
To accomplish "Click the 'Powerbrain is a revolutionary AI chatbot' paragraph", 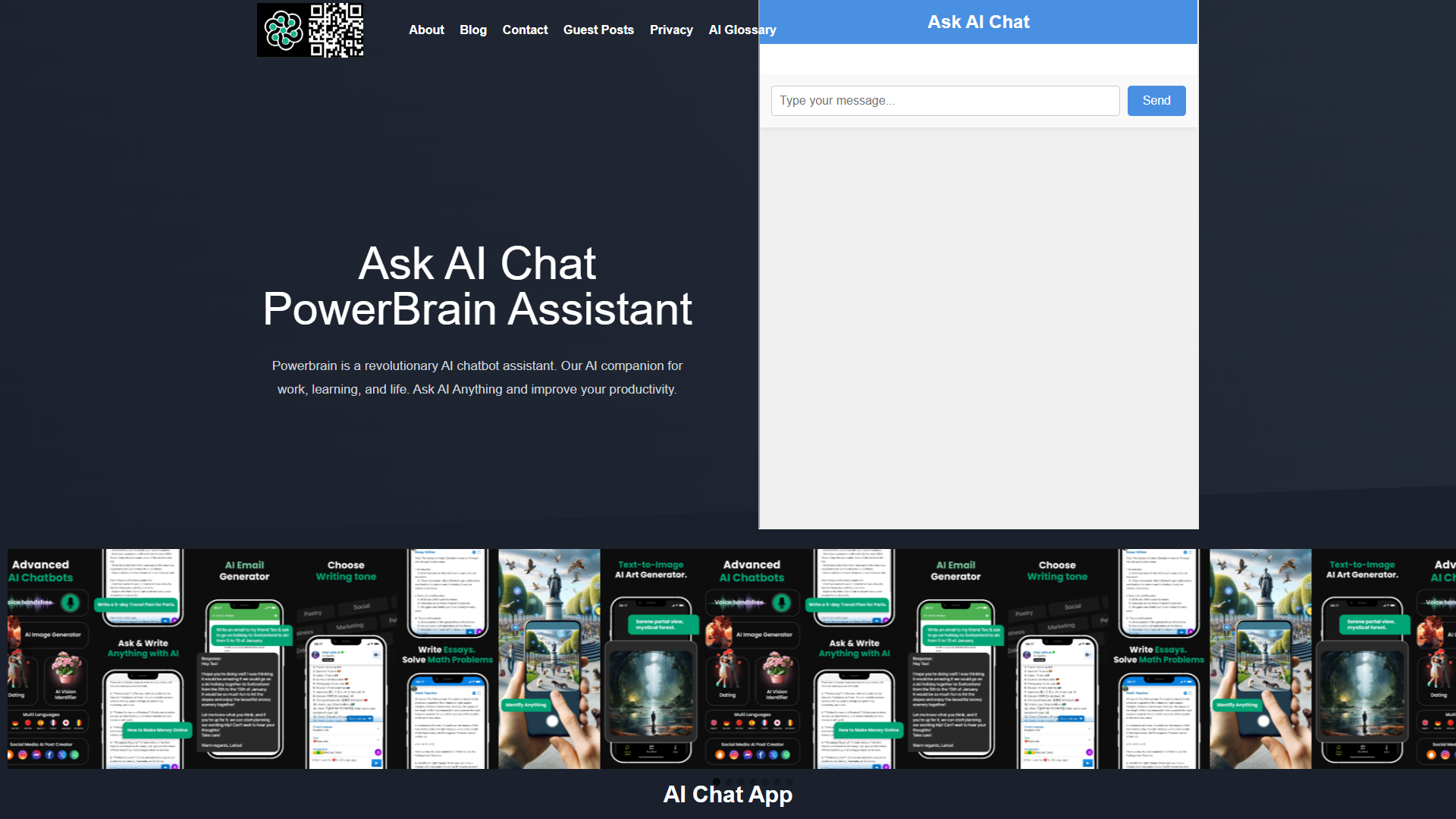I will tap(478, 378).
